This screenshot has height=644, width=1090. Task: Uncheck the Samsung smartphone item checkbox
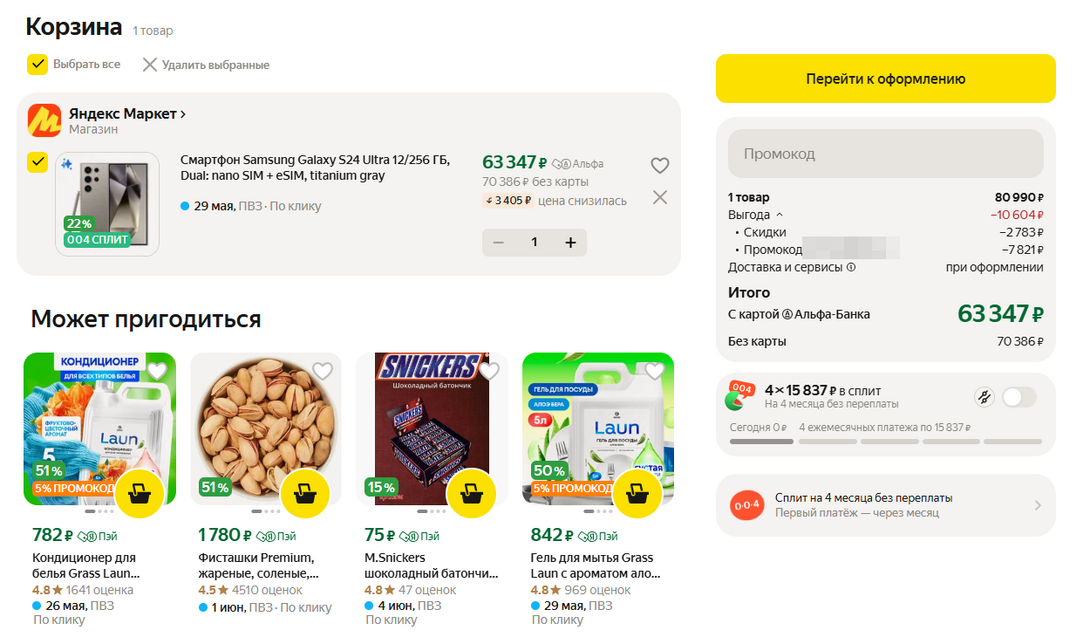38,162
